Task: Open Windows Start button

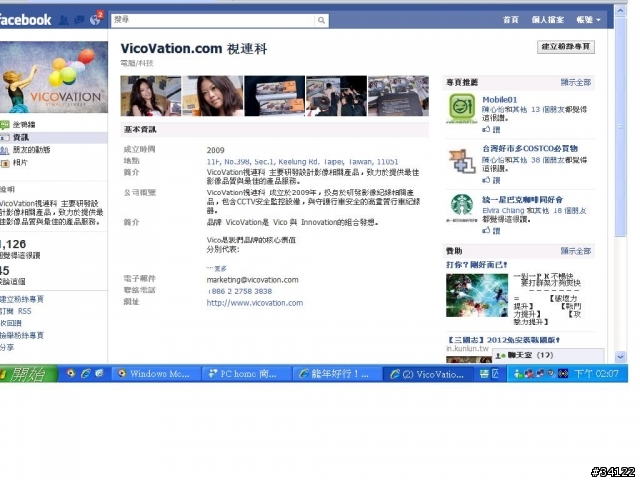Action: 28,373
